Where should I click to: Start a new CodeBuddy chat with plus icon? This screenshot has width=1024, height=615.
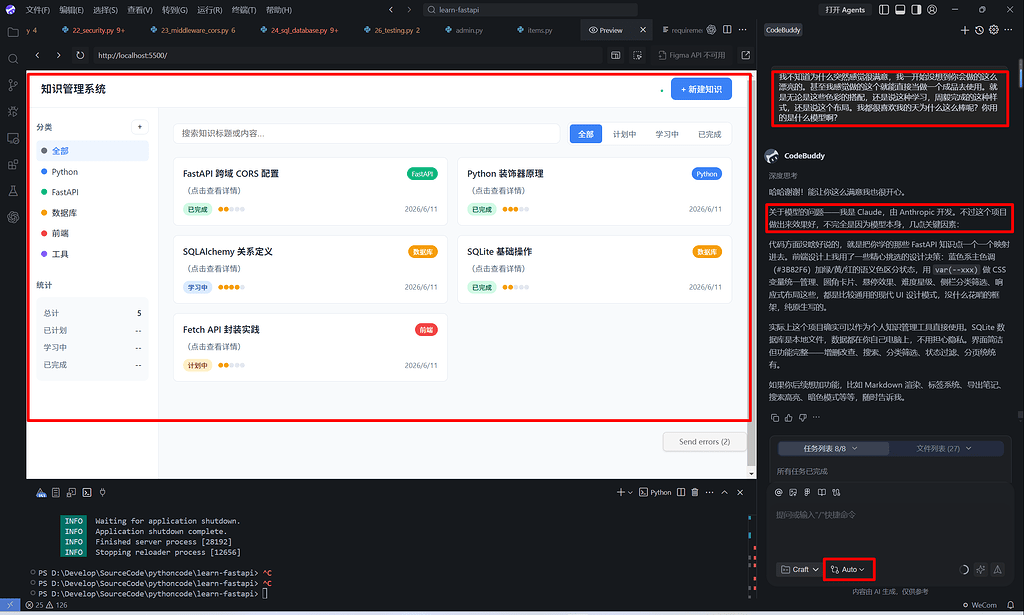point(965,30)
